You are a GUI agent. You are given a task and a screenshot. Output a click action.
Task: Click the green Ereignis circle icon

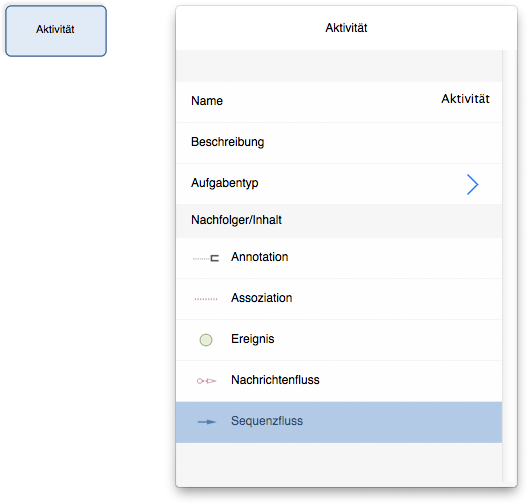pos(206,340)
